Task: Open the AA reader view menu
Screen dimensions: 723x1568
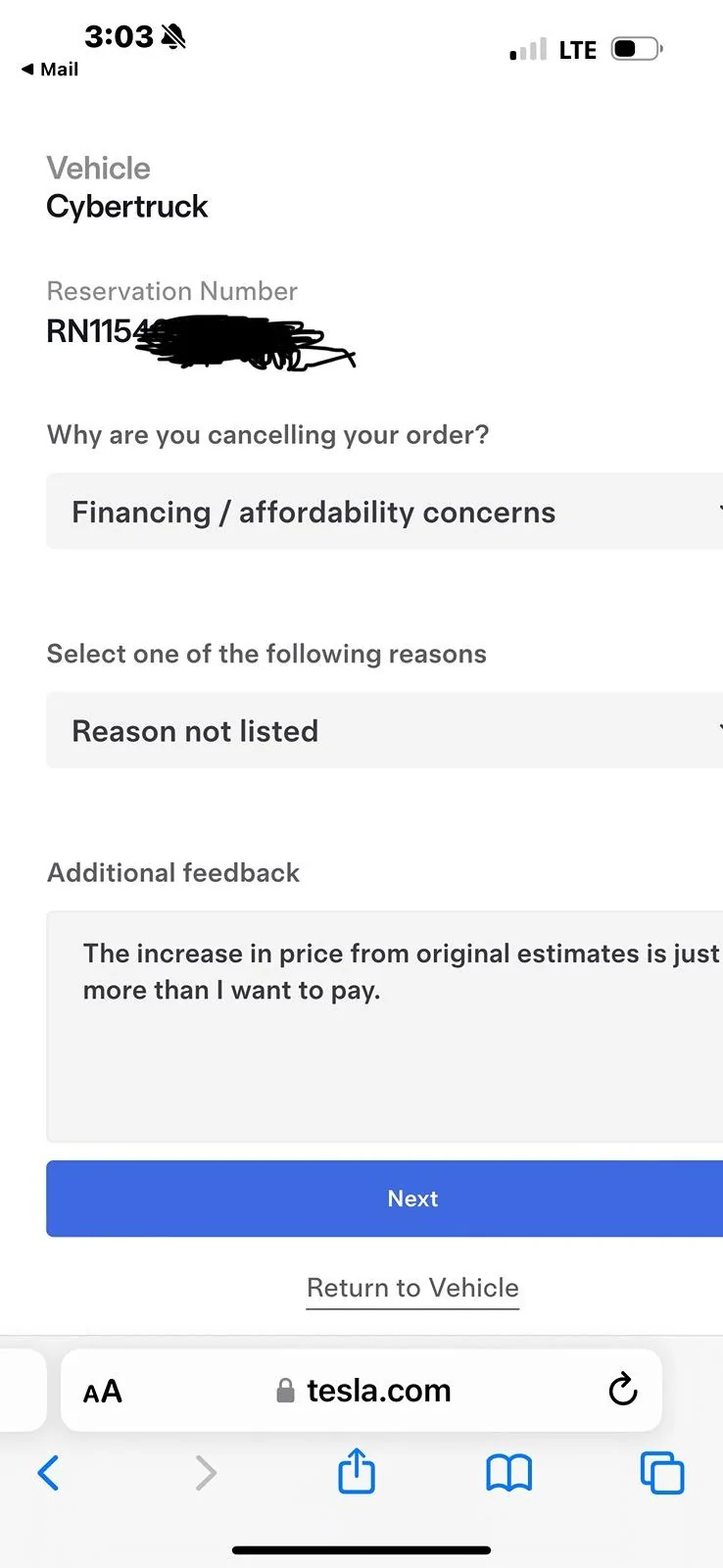Action: tap(103, 1392)
